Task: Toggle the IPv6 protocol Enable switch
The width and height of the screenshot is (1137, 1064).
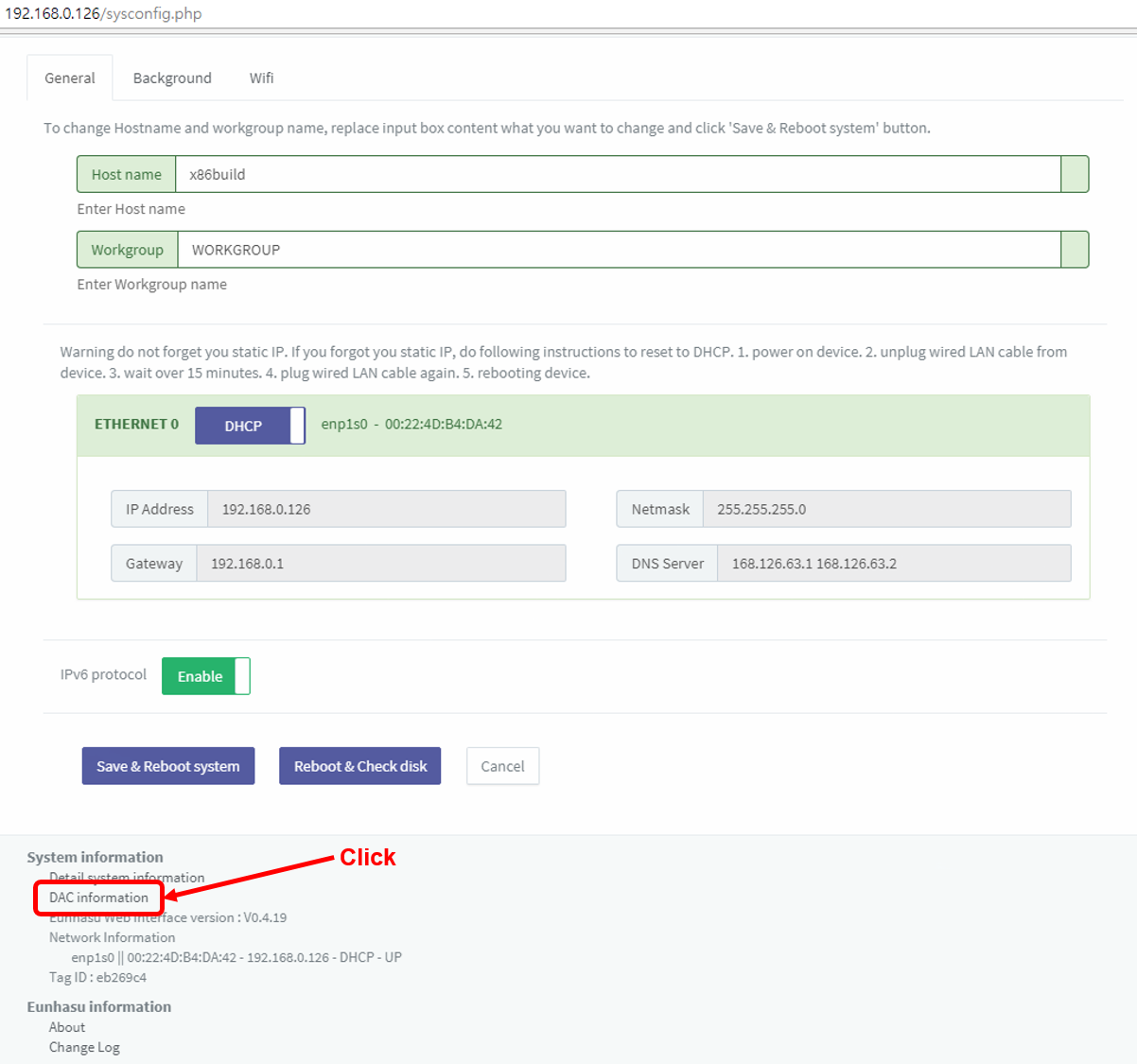Action: [x=205, y=676]
